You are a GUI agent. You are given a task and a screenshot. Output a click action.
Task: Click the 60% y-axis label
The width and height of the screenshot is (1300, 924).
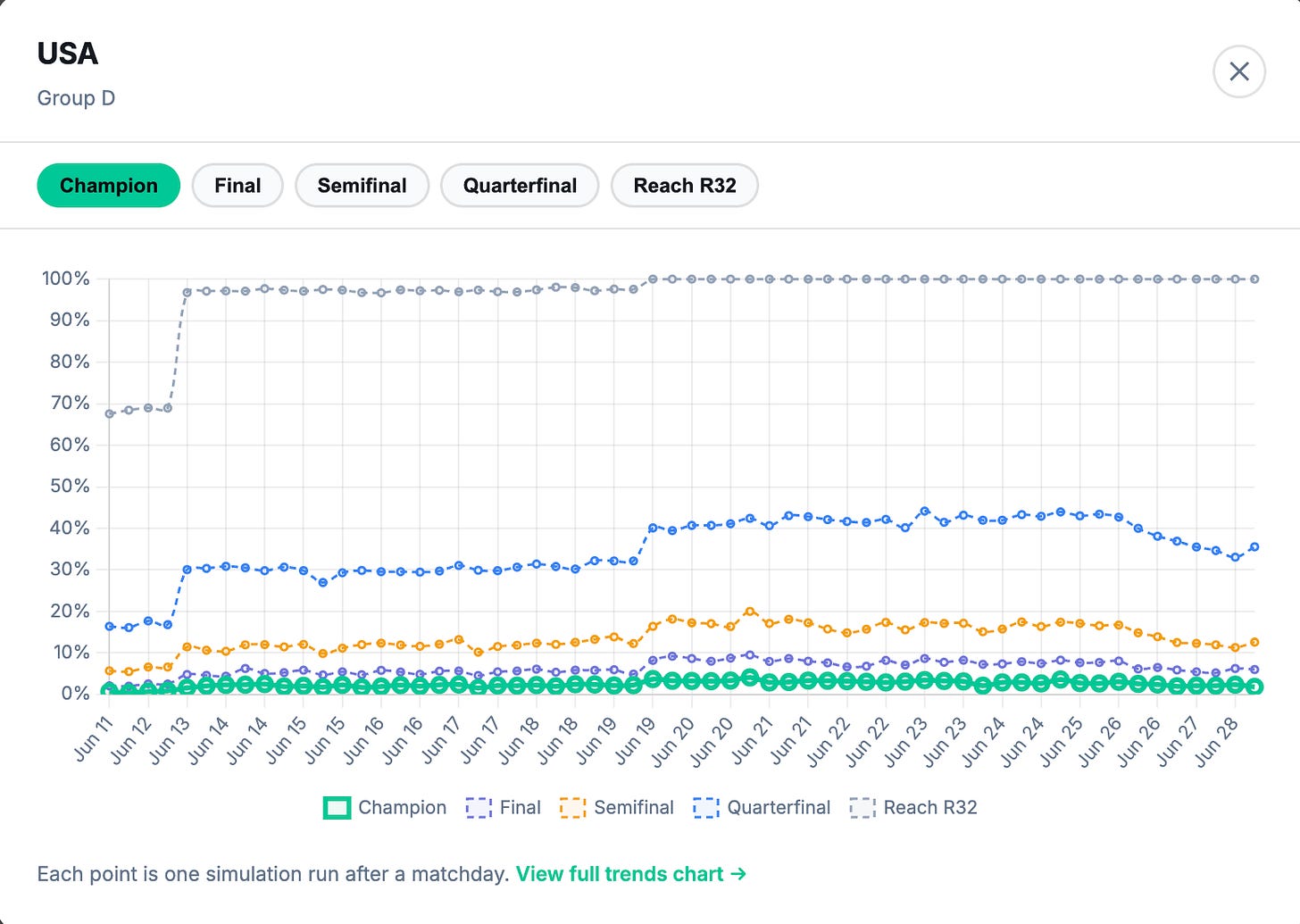pos(70,445)
